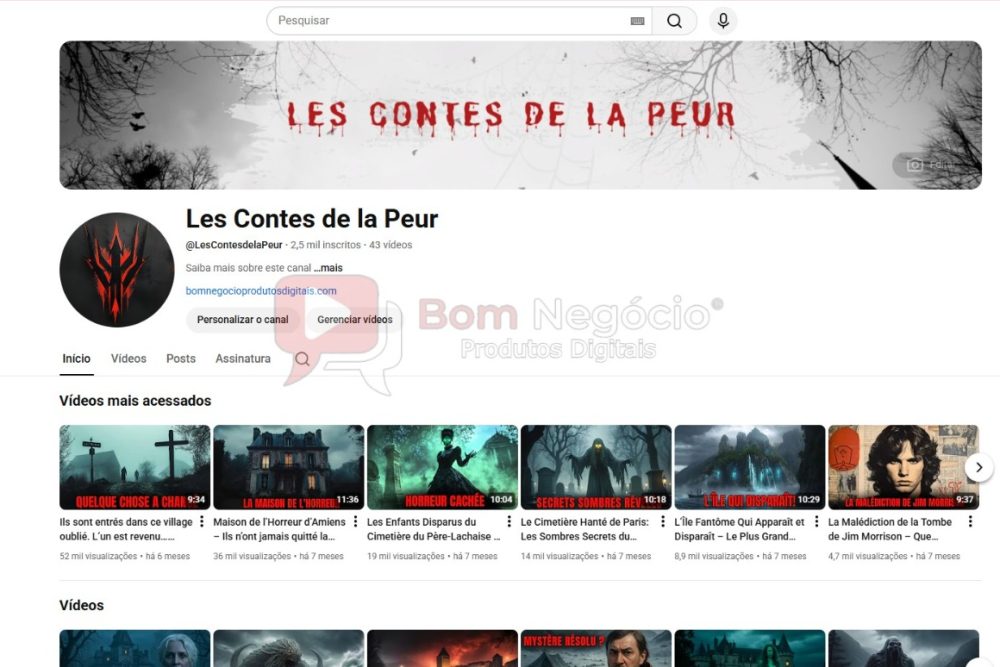Click the Ils sont entrés dans ce village thumbnail
The height and width of the screenshot is (667, 1000).
(133, 466)
